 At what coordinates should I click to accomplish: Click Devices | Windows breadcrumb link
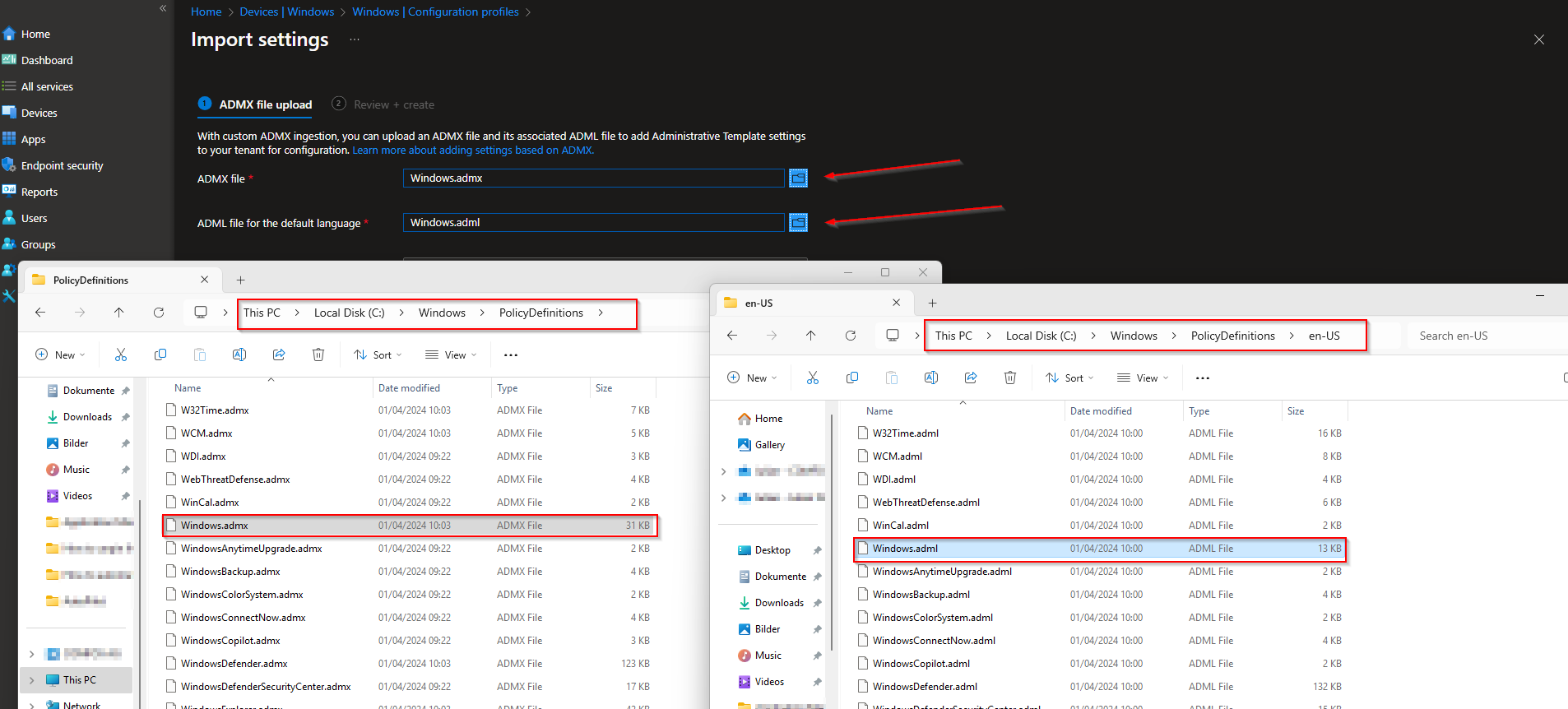286,12
